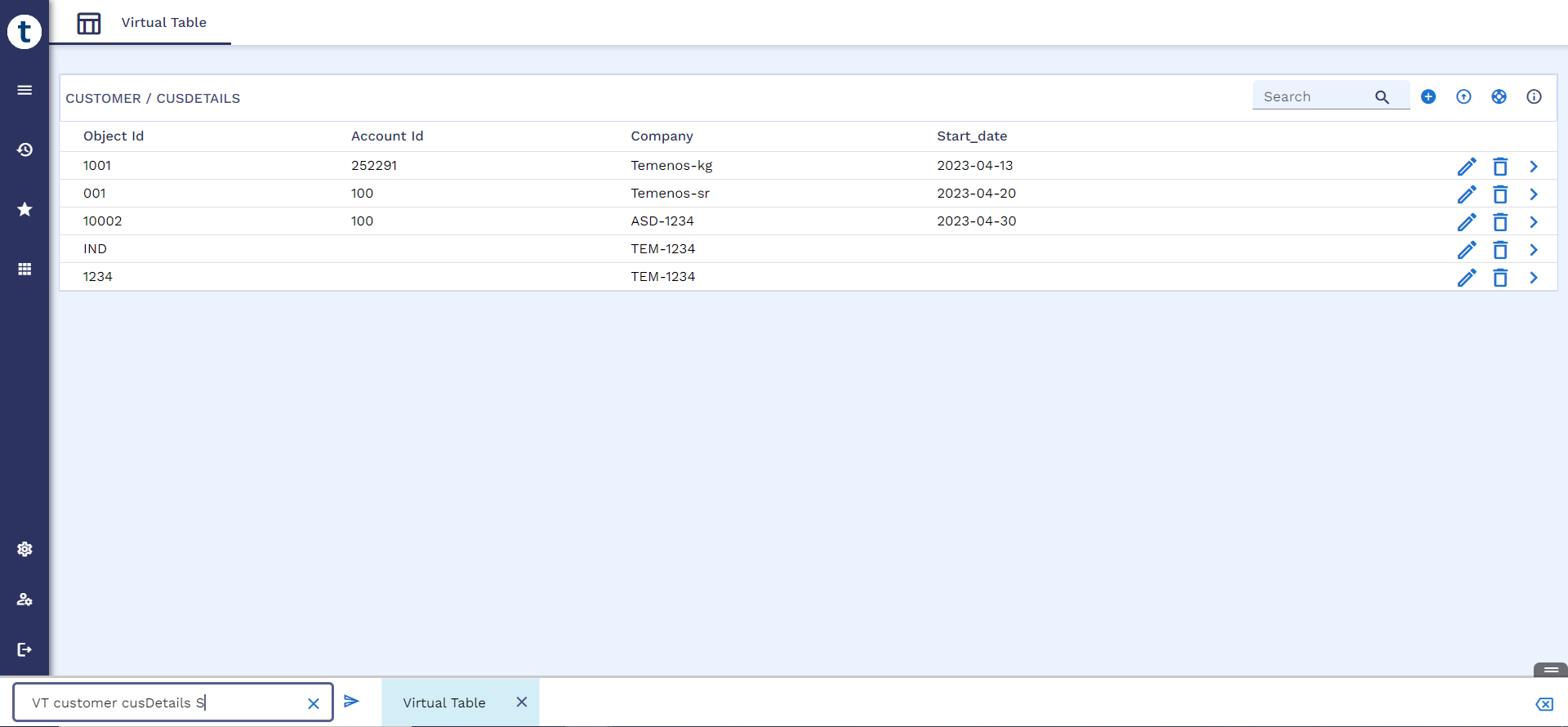Expand the ASD-1234 row chevron
This screenshot has width=1568, height=727.
pyautogui.click(x=1534, y=222)
